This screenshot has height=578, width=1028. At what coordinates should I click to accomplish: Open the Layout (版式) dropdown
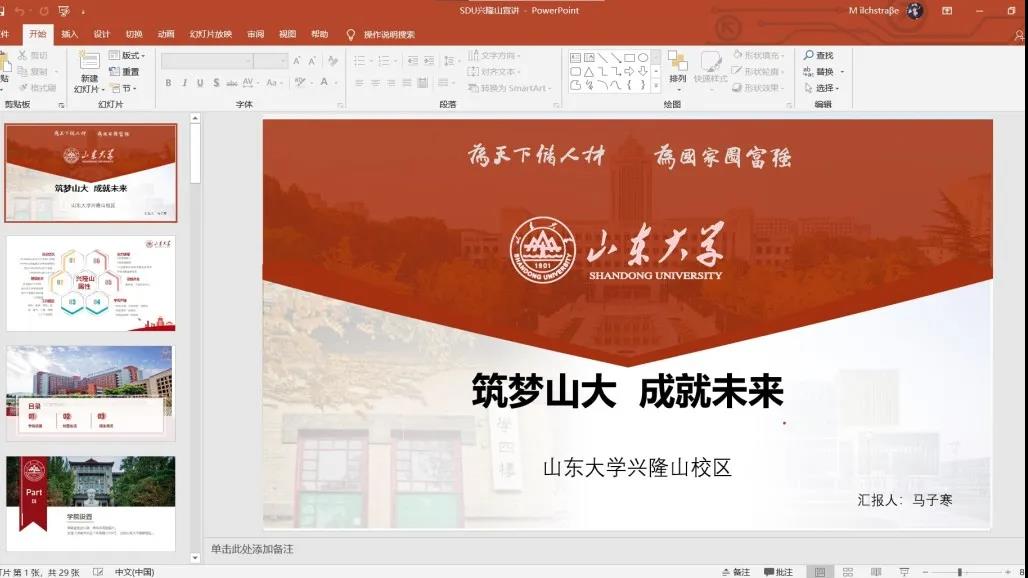[x=127, y=56]
